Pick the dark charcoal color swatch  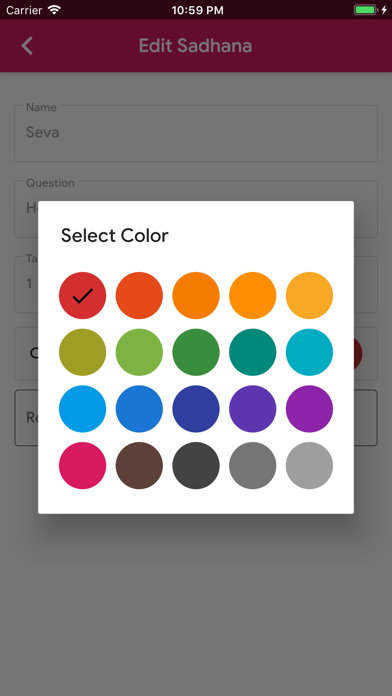pos(196,466)
